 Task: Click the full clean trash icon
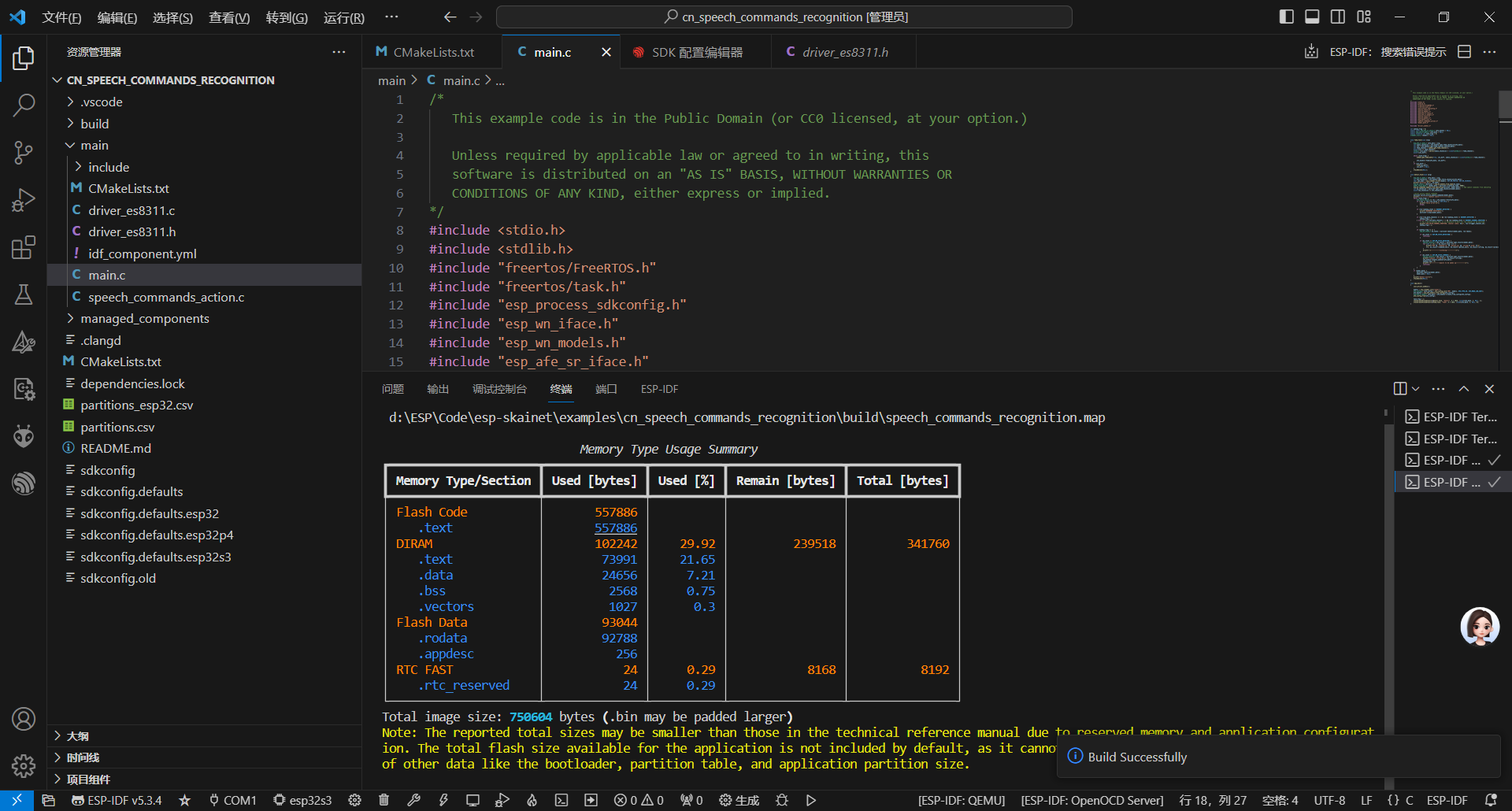[384, 800]
